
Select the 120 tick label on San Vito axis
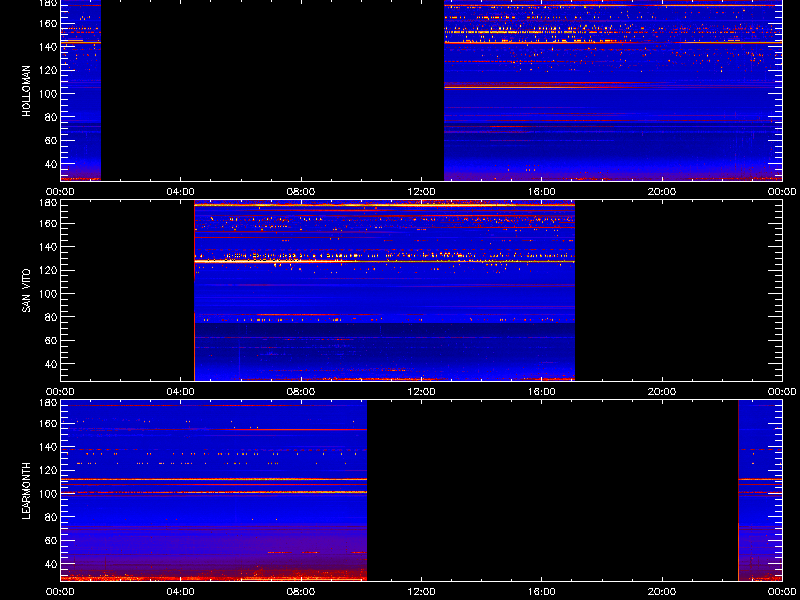[x=49, y=270]
